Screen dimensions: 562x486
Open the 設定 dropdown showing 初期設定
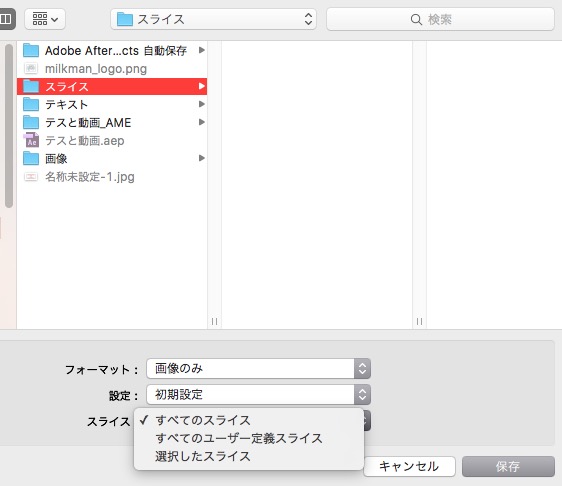(258, 395)
